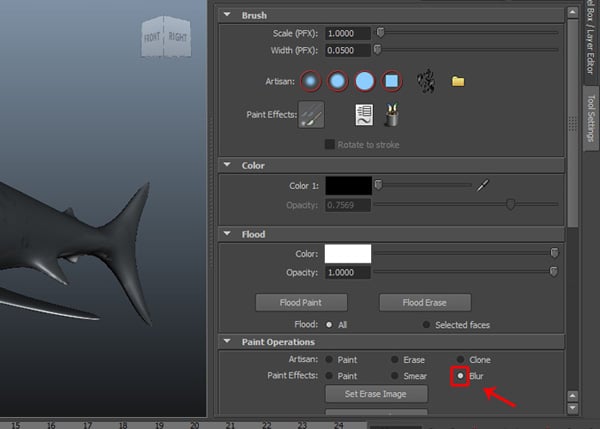Open the Paint Effects template brush settings
600x429 pixels.
[364, 115]
